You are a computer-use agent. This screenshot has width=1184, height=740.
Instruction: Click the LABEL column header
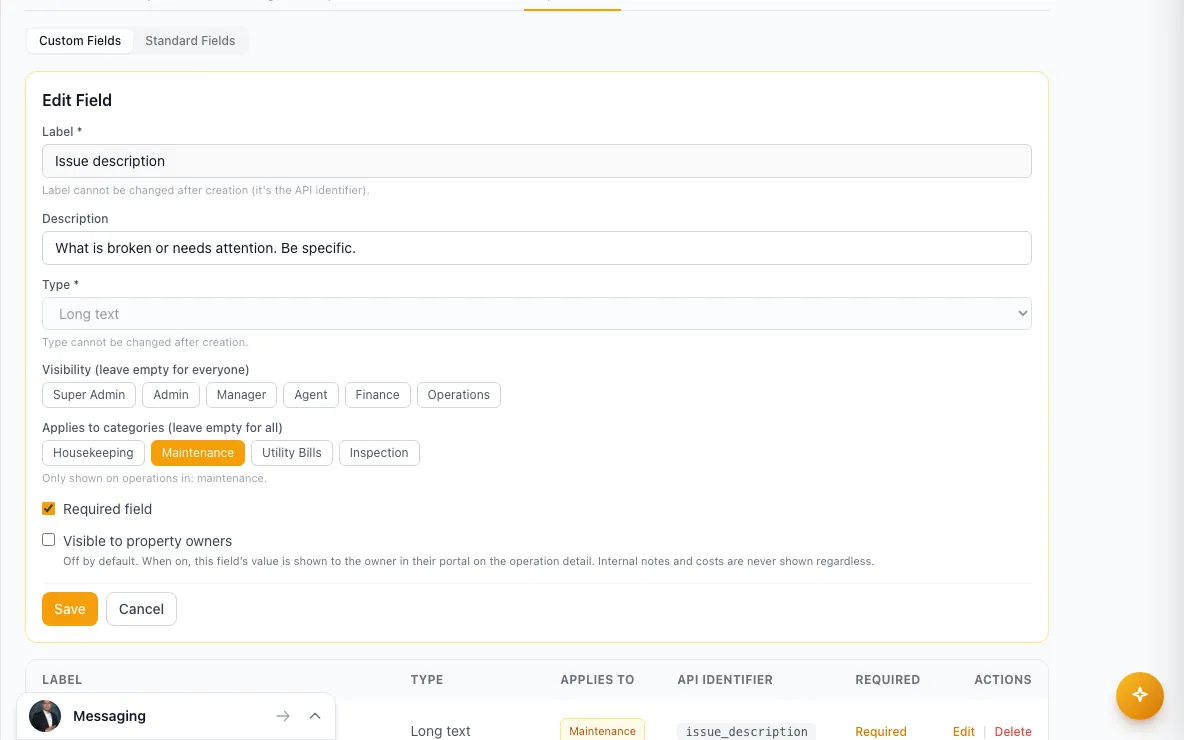tap(62, 680)
